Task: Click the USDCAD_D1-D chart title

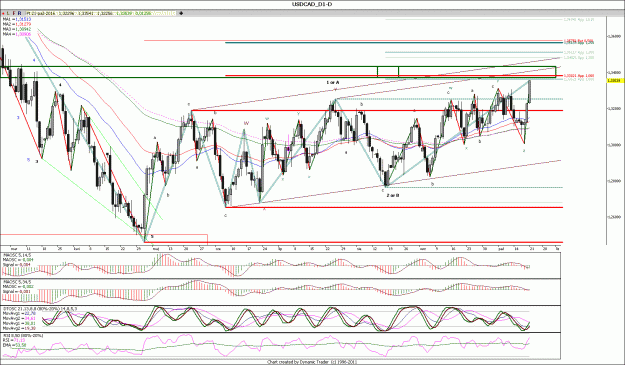Action: (x=312, y=5)
